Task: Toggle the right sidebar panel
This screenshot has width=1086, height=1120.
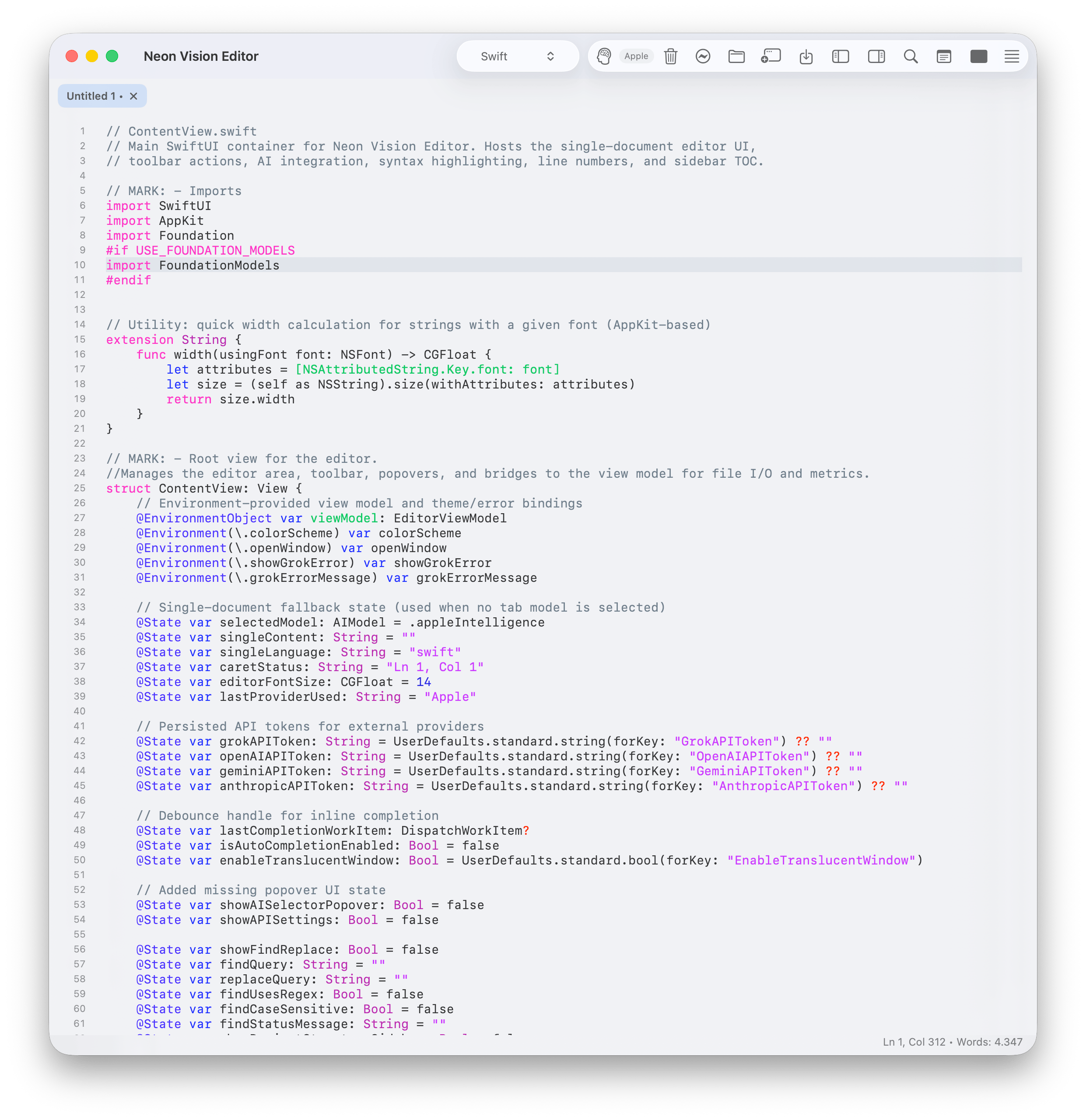Action: (876, 56)
